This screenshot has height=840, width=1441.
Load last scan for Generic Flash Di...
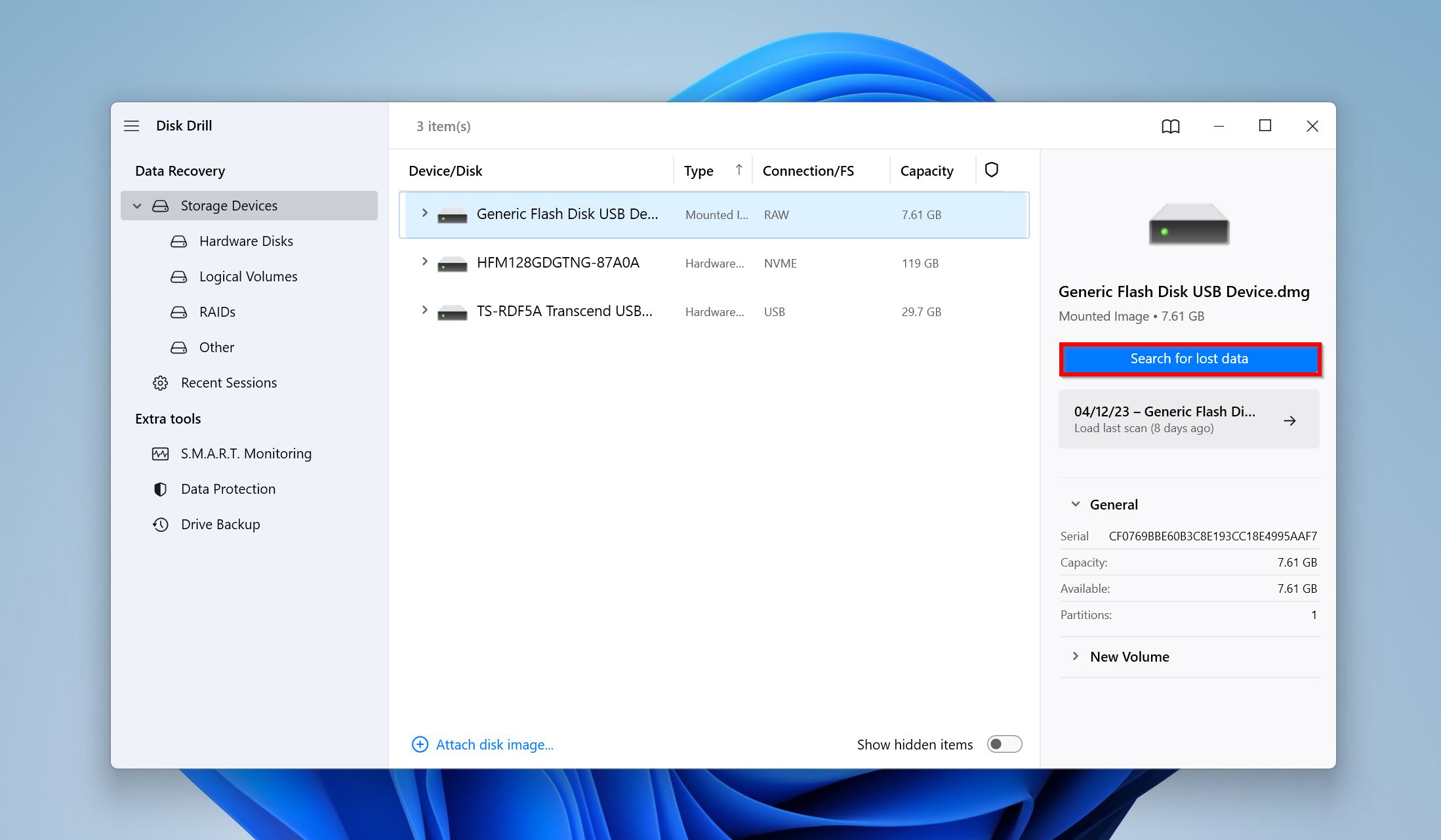(x=1189, y=420)
